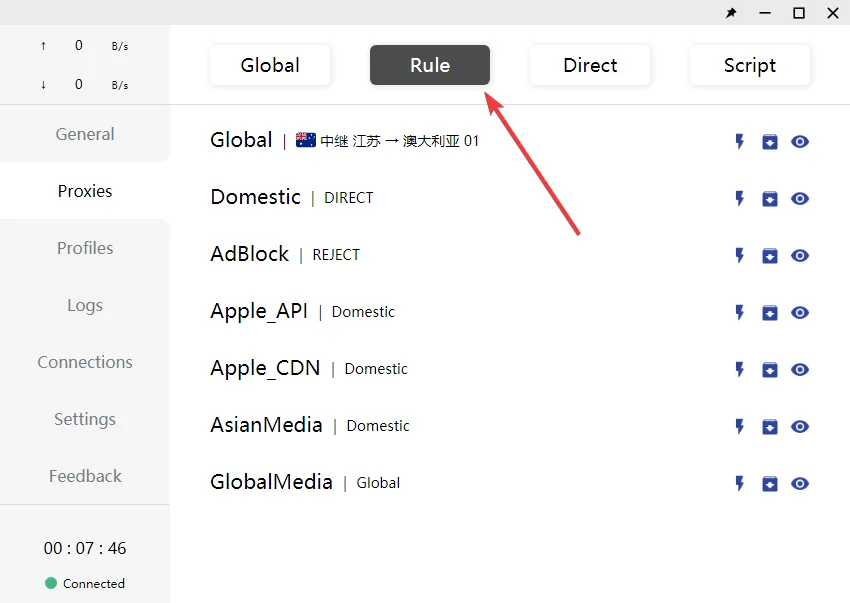Toggle eye visibility for GlobalMedia group
This screenshot has width=850, height=603.
(800, 484)
